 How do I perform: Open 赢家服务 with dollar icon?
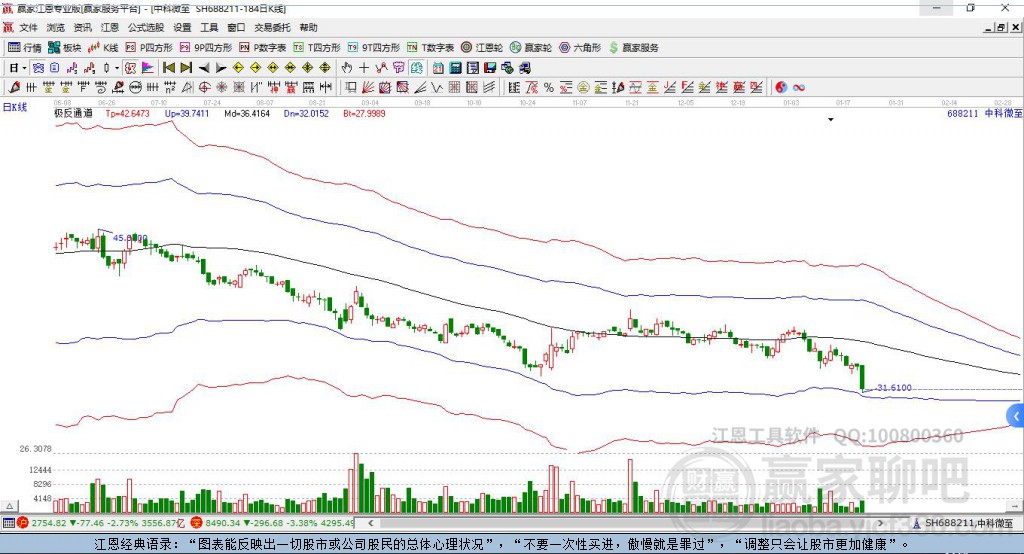click(x=633, y=48)
